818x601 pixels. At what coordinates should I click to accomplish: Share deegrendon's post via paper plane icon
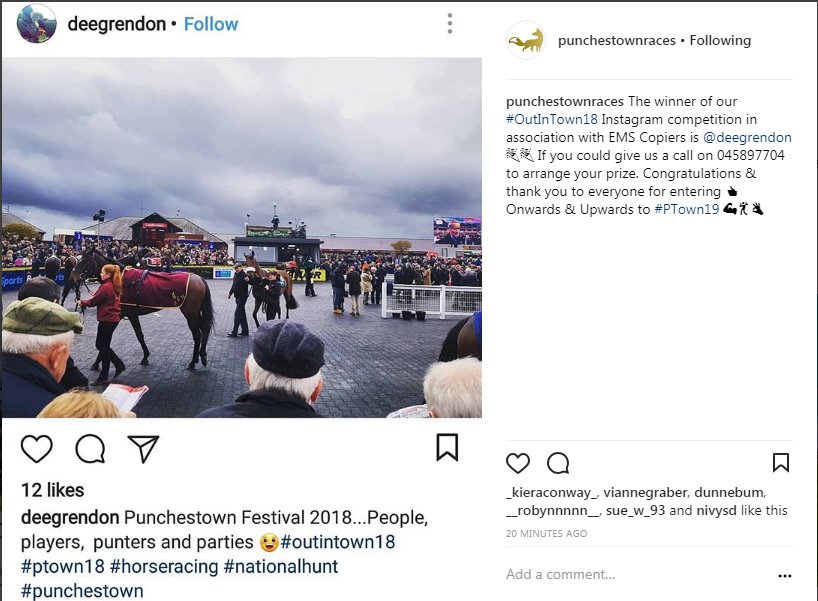143,449
